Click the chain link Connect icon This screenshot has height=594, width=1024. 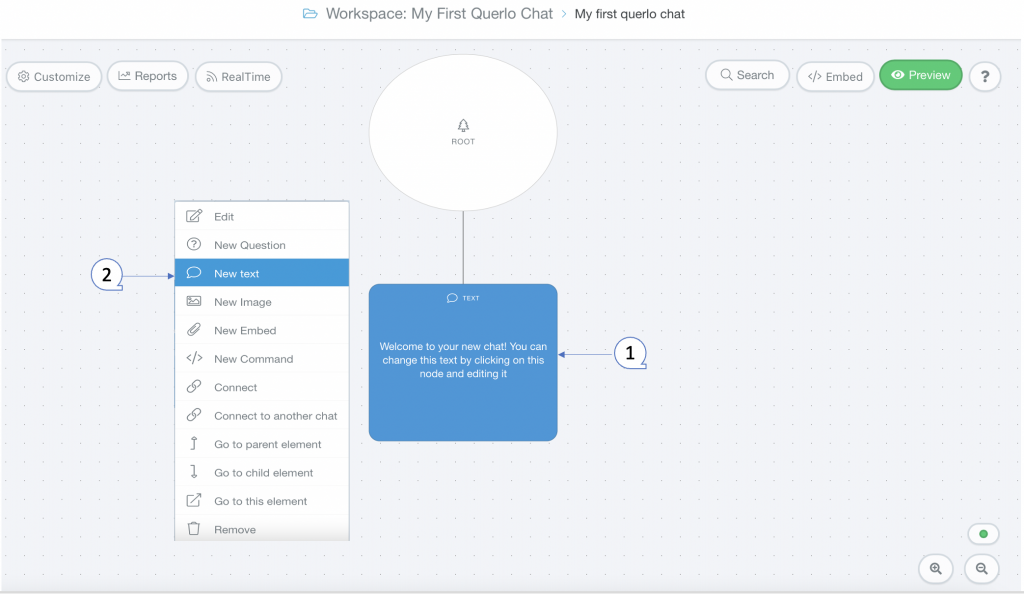pyautogui.click(x=194, y=386)
